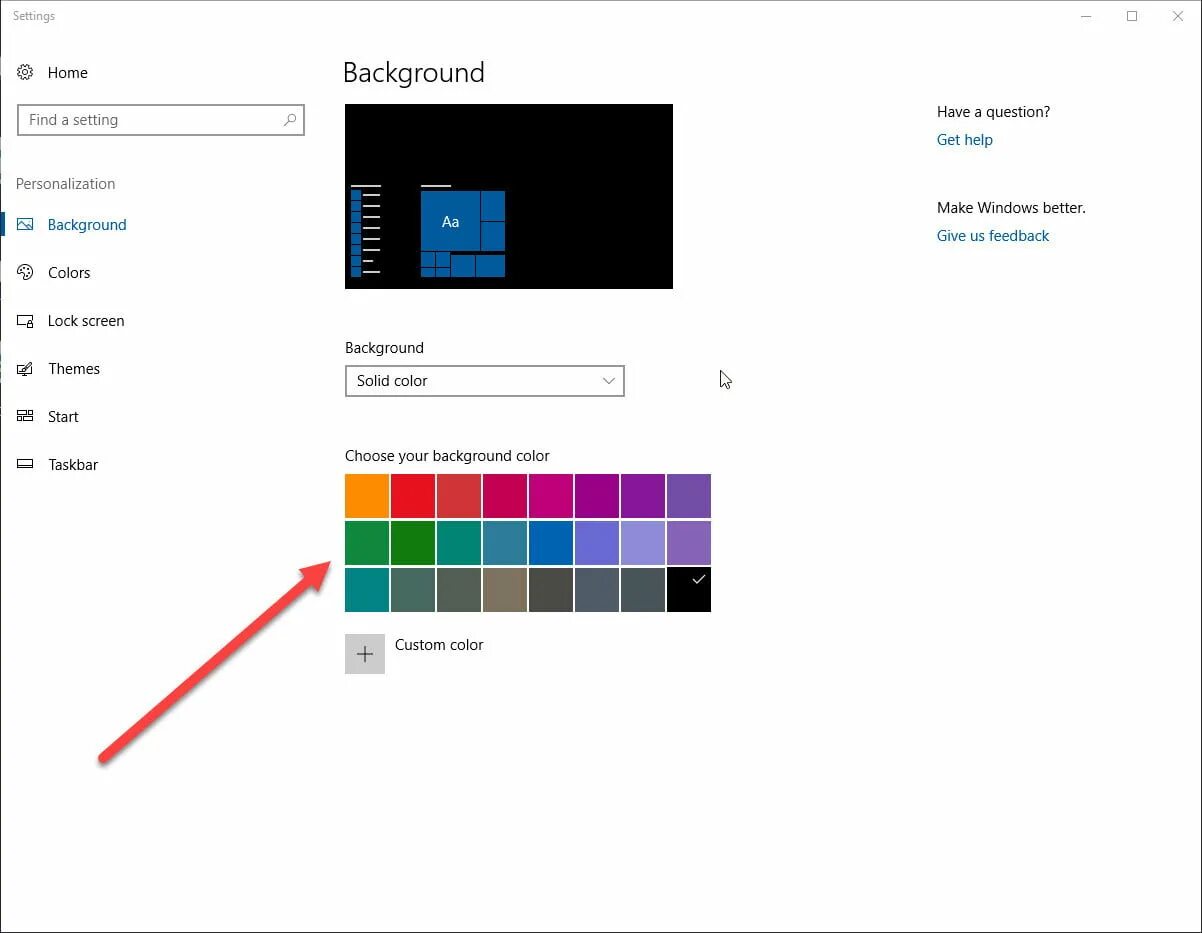Viewport: 1202px width, 933px height.
Task: Open the Solid color background dropdown
Action: (485, 381)
